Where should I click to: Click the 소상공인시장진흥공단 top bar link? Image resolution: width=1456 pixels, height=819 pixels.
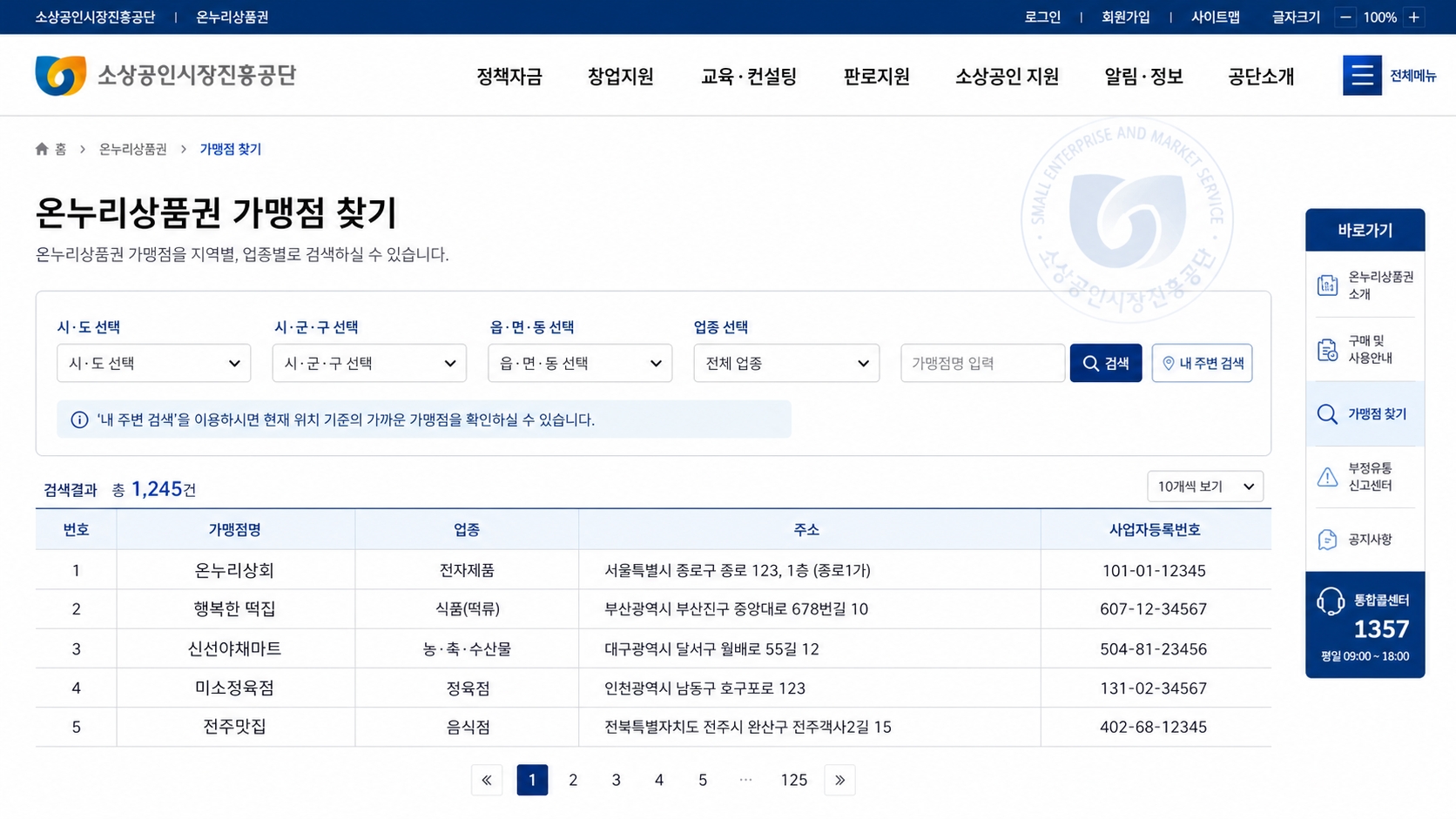(95, 17)
